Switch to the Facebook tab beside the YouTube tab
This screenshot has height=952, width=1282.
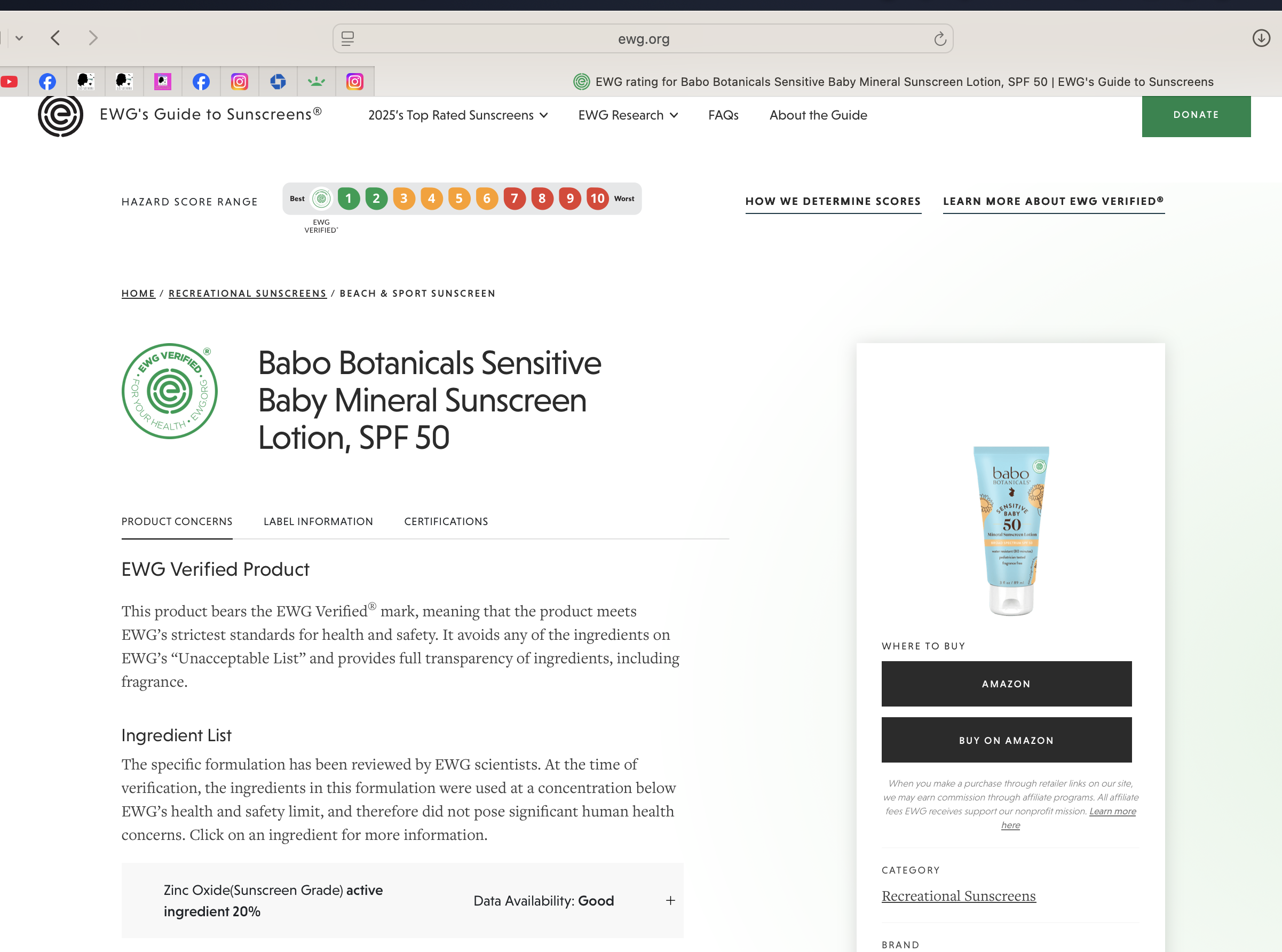click(x=48, y=81)
